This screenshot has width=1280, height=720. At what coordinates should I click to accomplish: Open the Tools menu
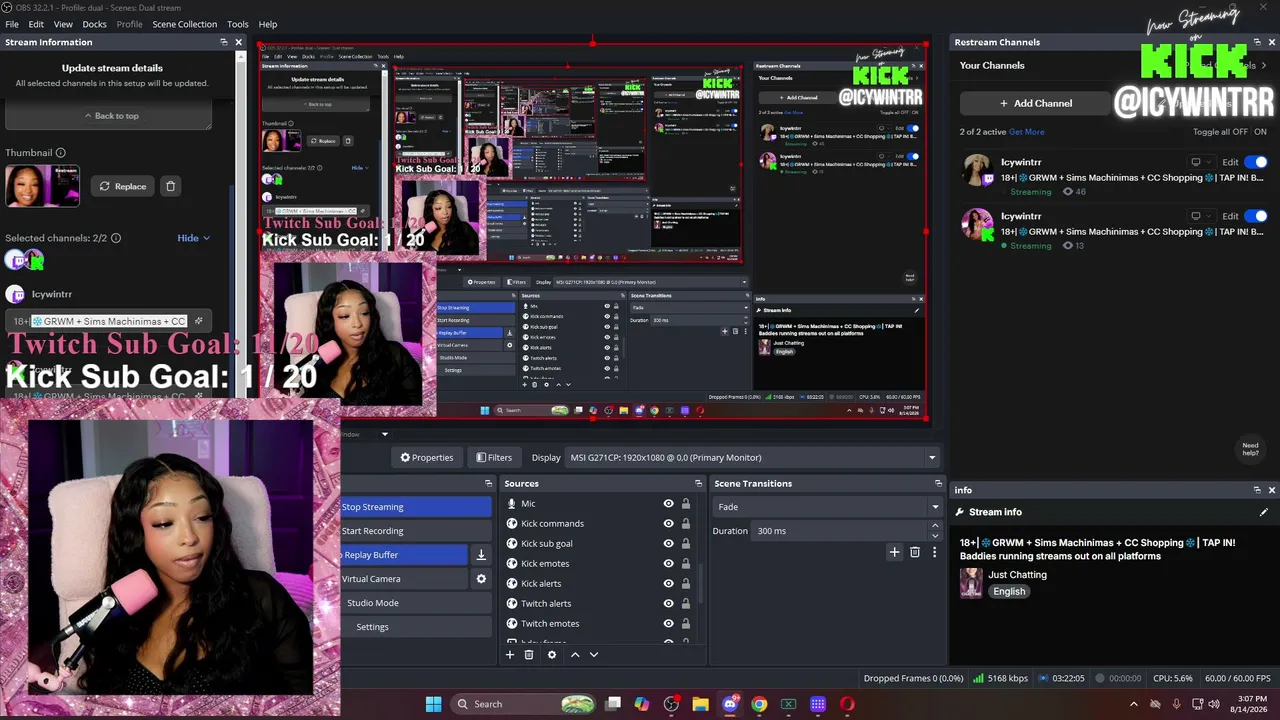[238, 24]
